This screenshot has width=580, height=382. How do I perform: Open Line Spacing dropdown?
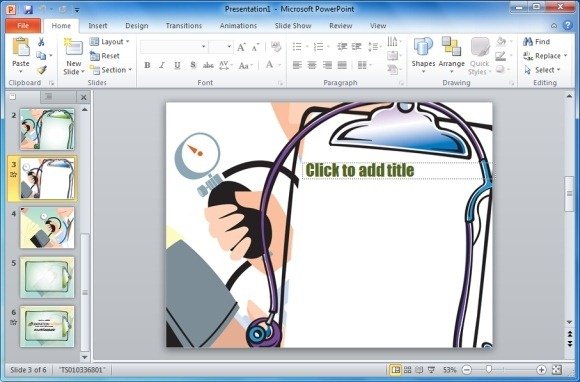point(374,47)
